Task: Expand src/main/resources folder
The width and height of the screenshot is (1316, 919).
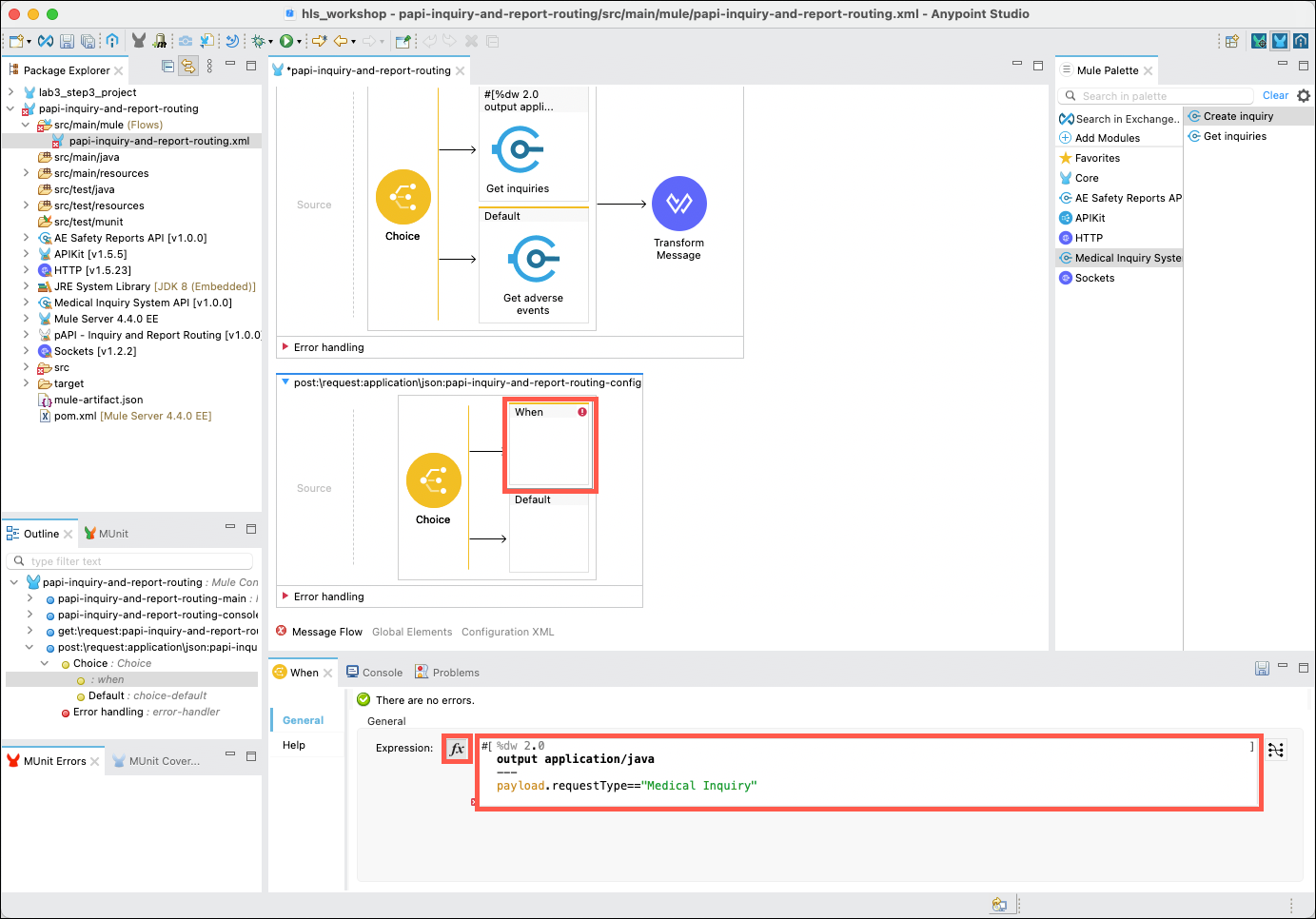Action: (x=26, y=173)
